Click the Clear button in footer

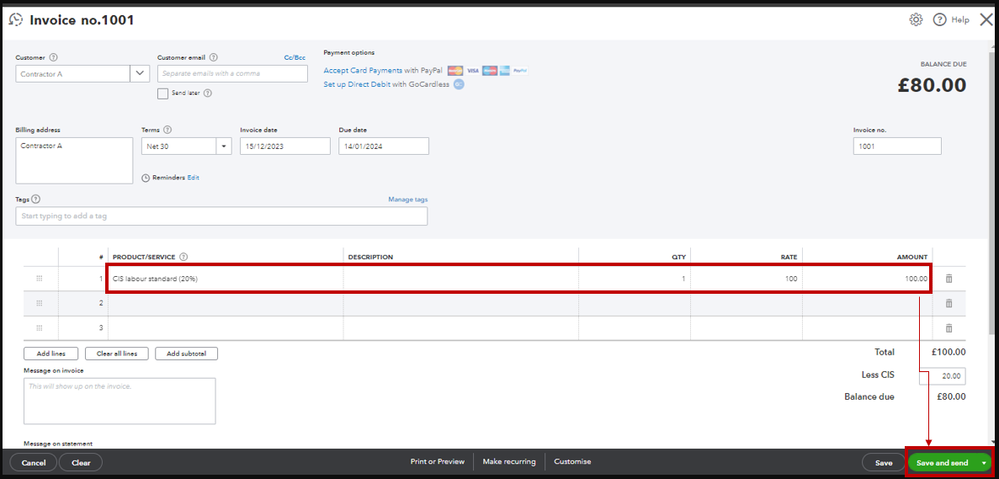[x=81, y=463]
